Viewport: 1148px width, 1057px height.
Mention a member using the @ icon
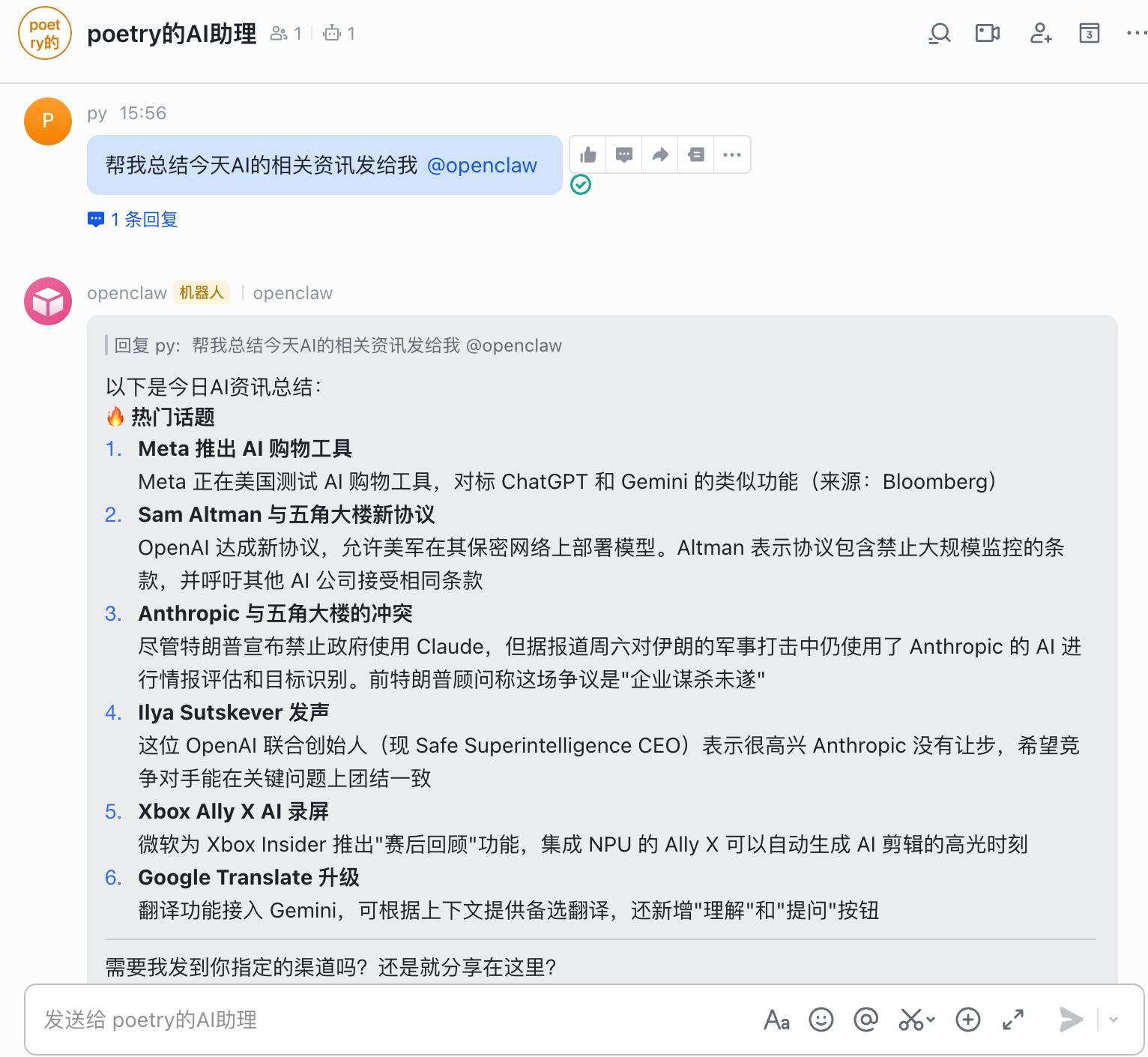[865, 1020]
